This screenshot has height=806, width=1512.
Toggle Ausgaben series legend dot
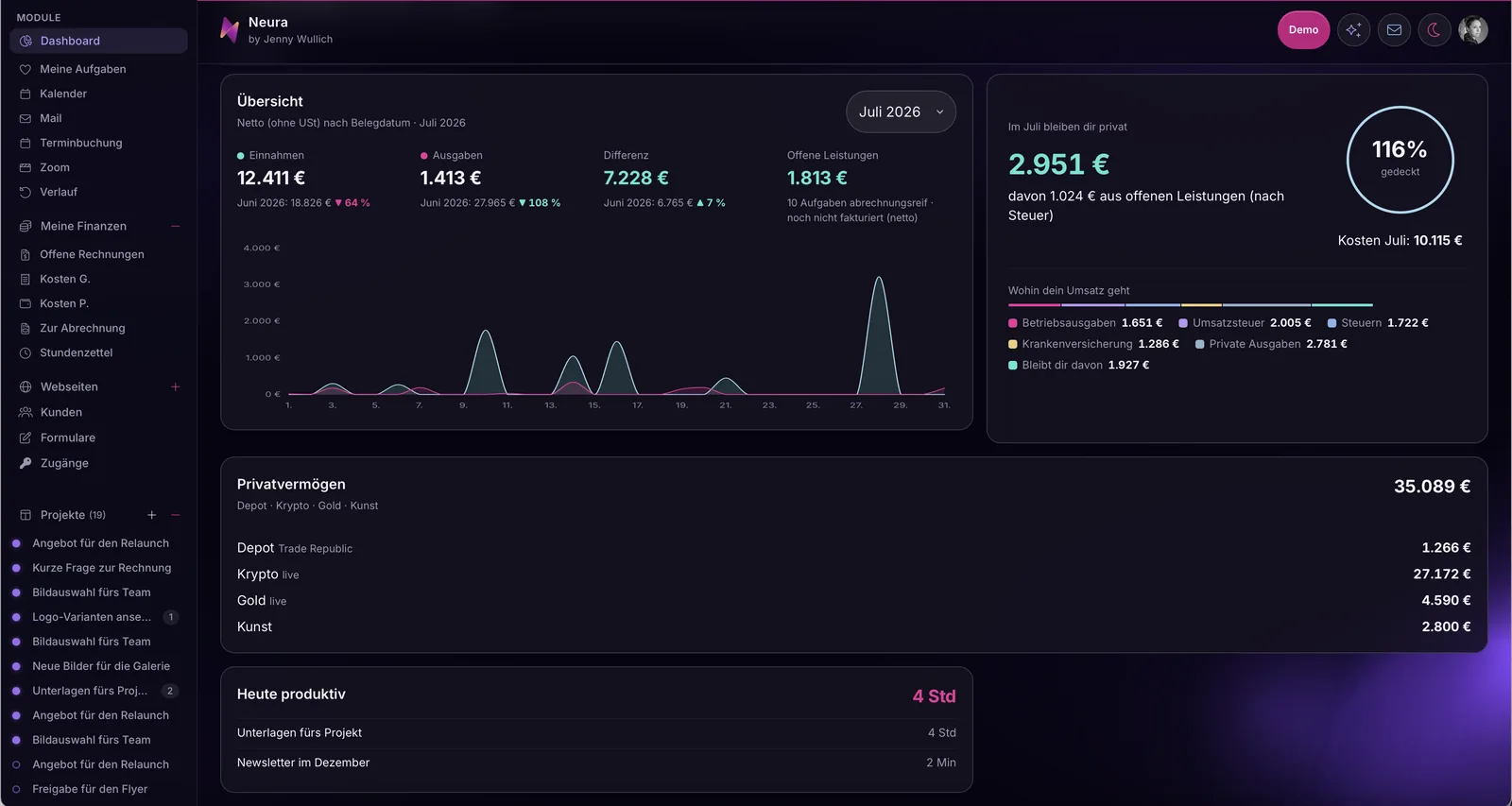424,156
